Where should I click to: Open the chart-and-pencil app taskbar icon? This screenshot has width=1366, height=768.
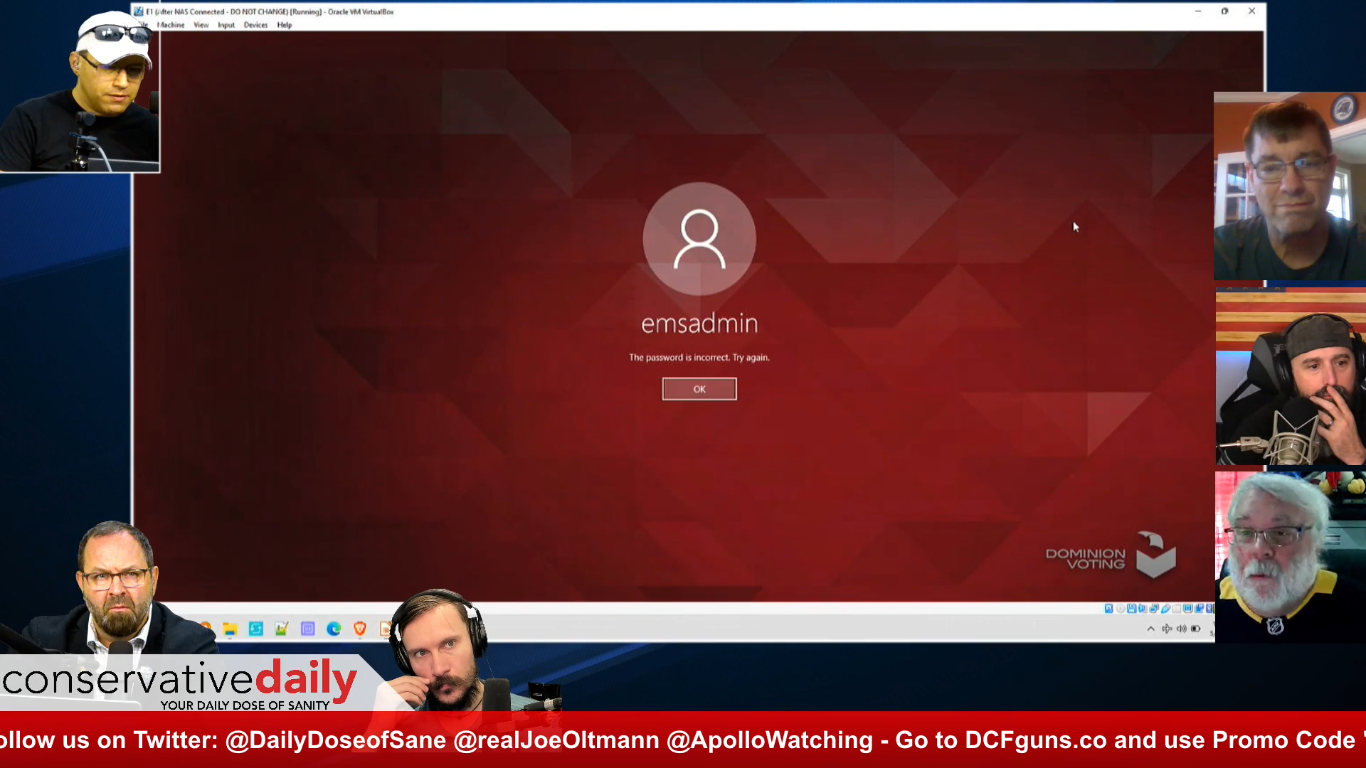(x=282, y=628)
